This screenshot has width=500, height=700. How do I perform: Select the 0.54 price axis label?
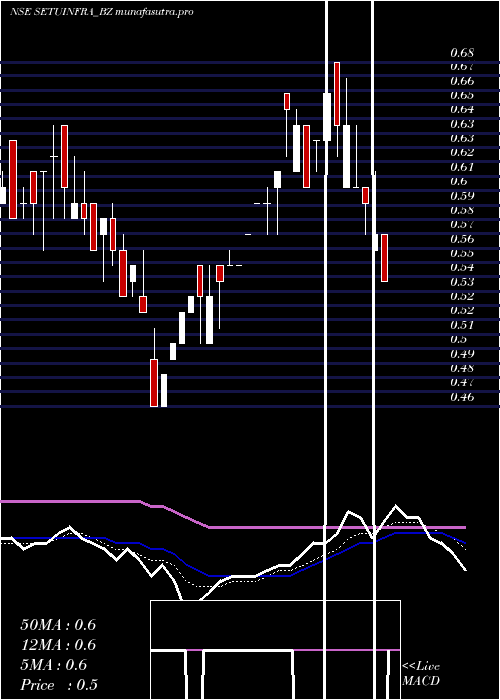click(462, 267)
